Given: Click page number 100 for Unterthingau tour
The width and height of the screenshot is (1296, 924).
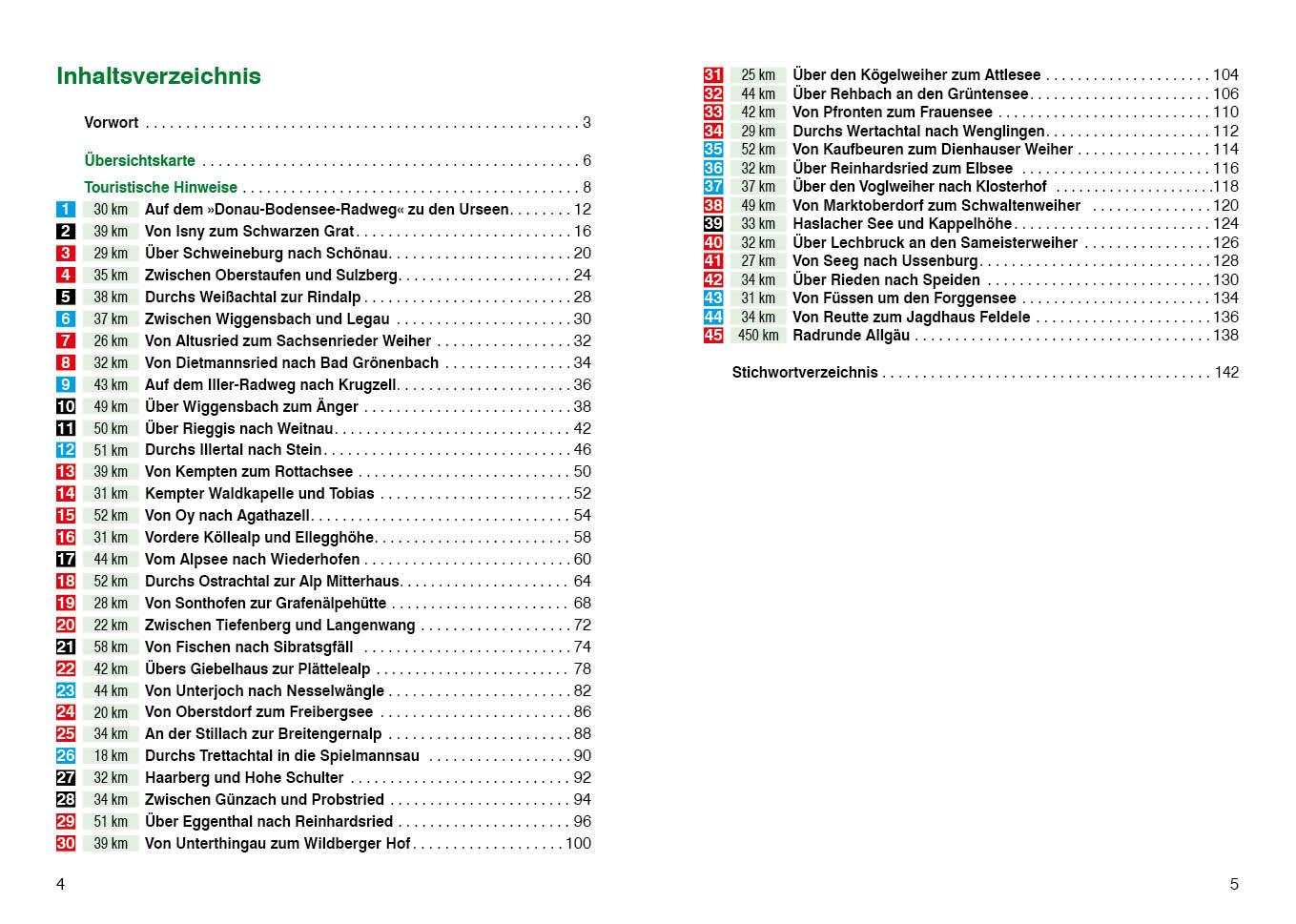Looking at the screenshot, I should point(578,844).
